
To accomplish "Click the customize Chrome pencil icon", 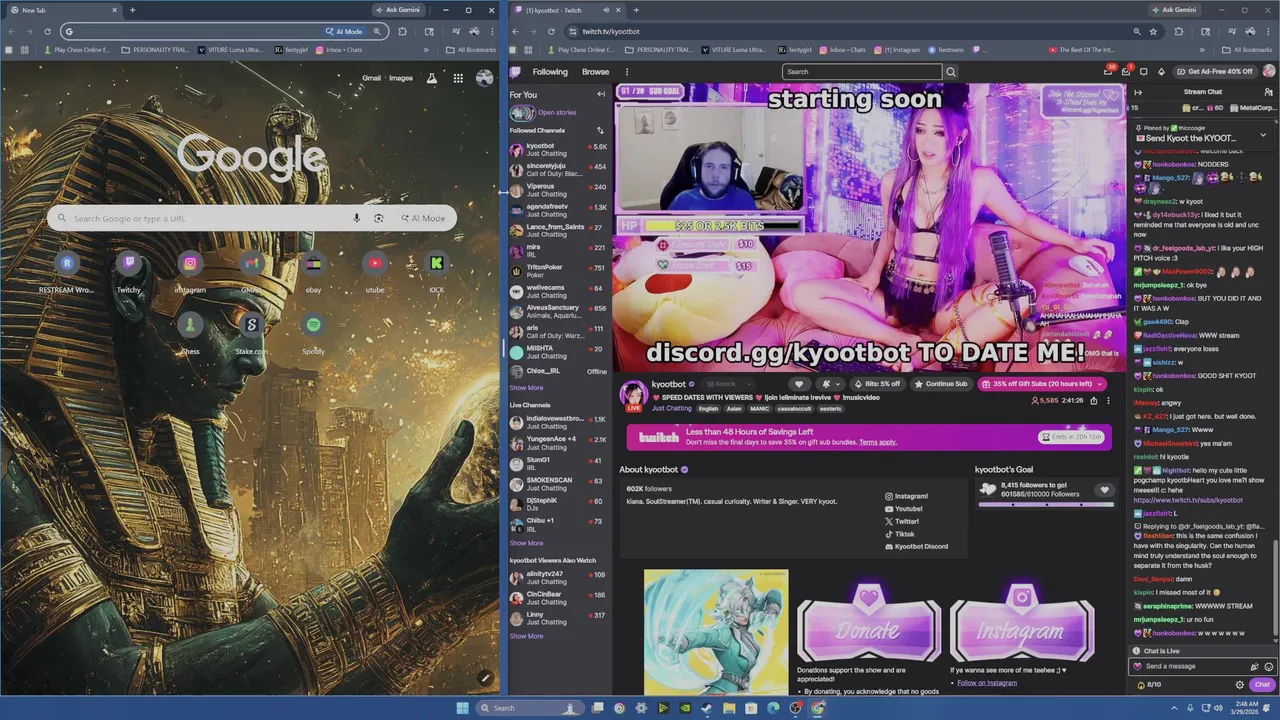I will [485, 678].
